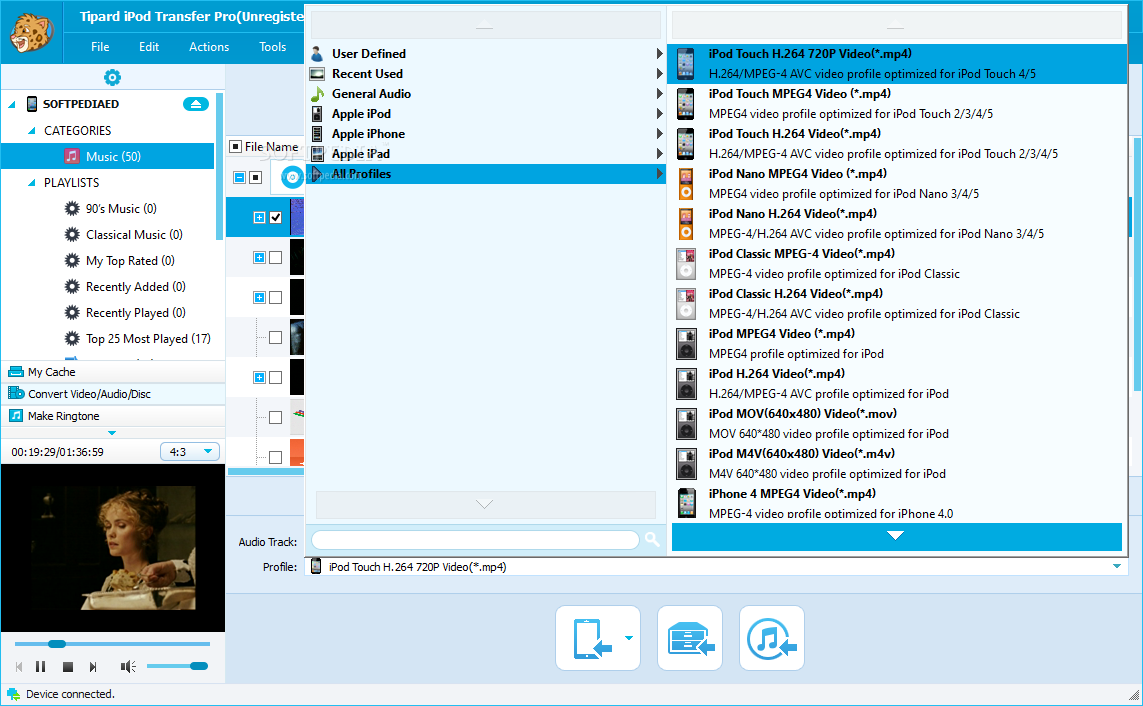Click the video preview thumbnail
Viewport: 1143px width, 706px height.
click(x=113, y=548)
